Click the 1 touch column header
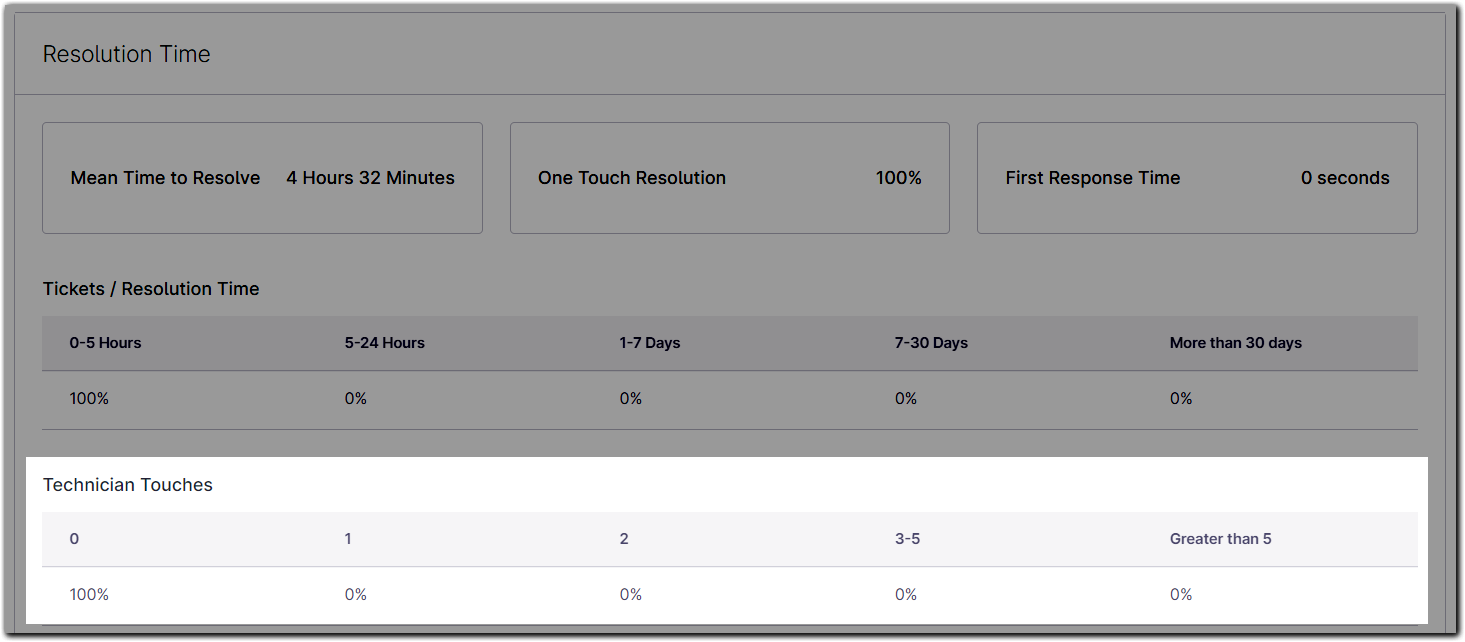Viewport: 1465px width, 642px height. pyautogui.click(x=348, y=538)
